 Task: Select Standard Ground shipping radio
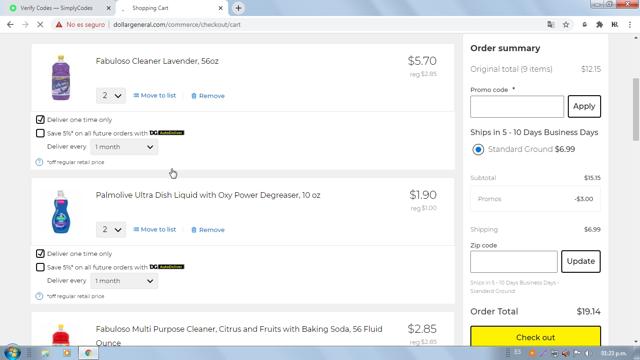(x=478, y=149)
